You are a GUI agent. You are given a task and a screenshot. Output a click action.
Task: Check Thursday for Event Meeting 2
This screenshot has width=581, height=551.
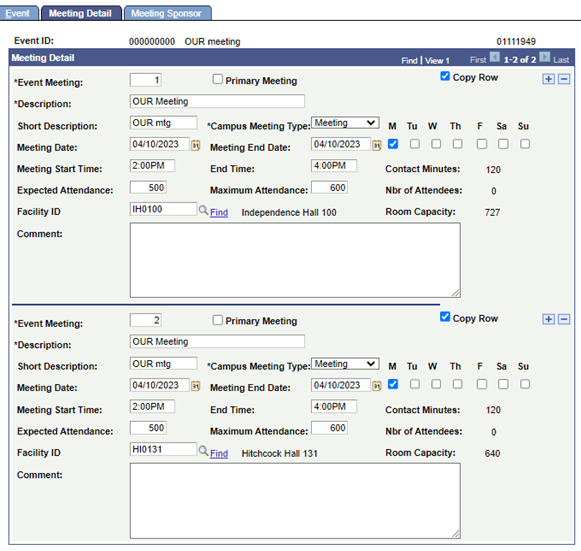(458, 384)
